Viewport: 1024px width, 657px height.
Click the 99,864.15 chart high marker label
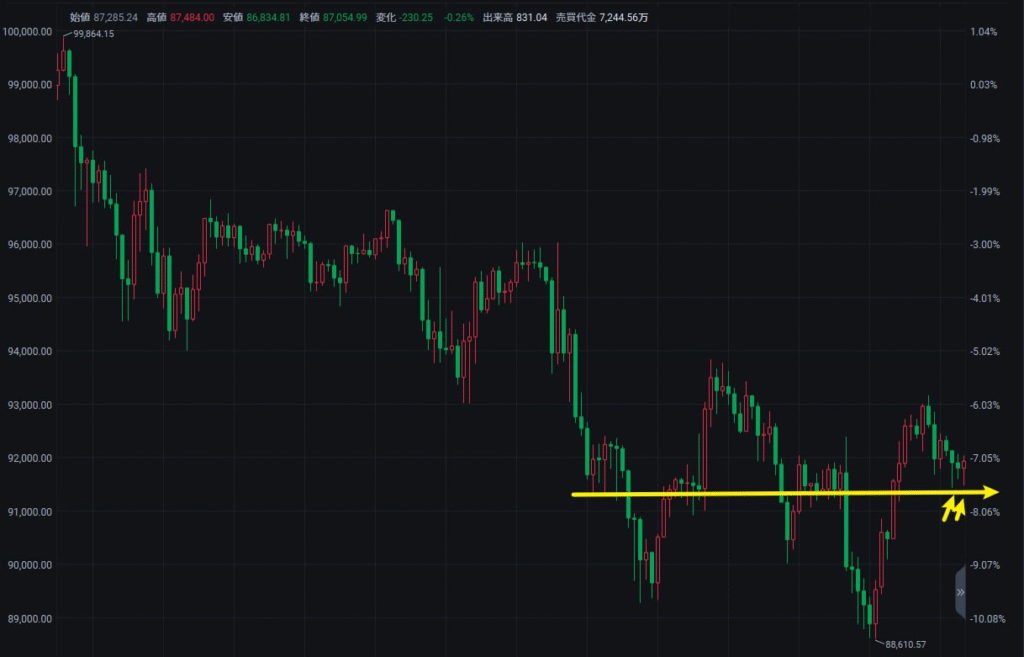tap(94, 34)
